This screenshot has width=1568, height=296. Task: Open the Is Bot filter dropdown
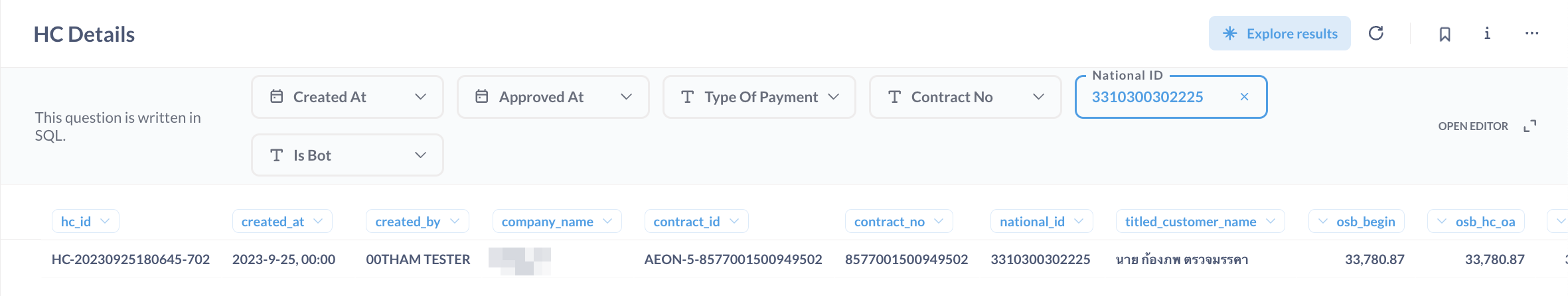pyautogui.click(x=420, y=155)
